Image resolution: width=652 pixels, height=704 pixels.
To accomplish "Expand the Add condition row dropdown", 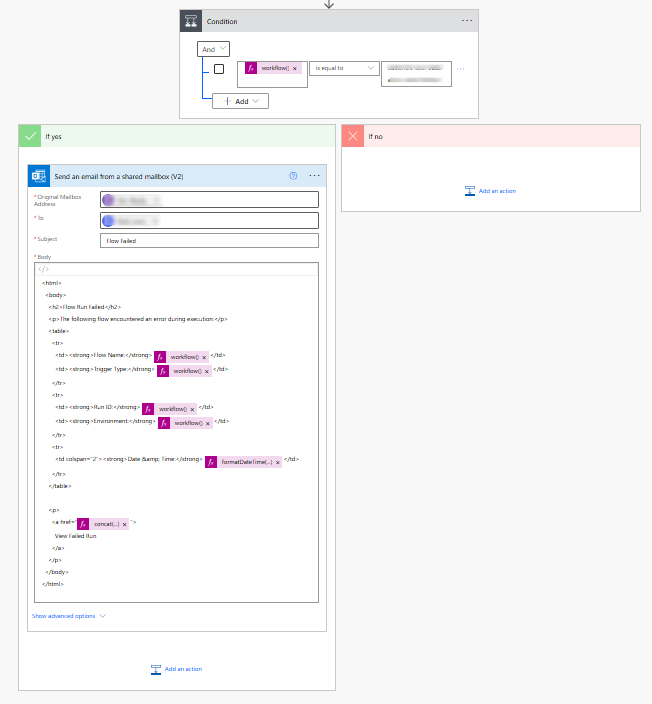I will pos(240,101).
